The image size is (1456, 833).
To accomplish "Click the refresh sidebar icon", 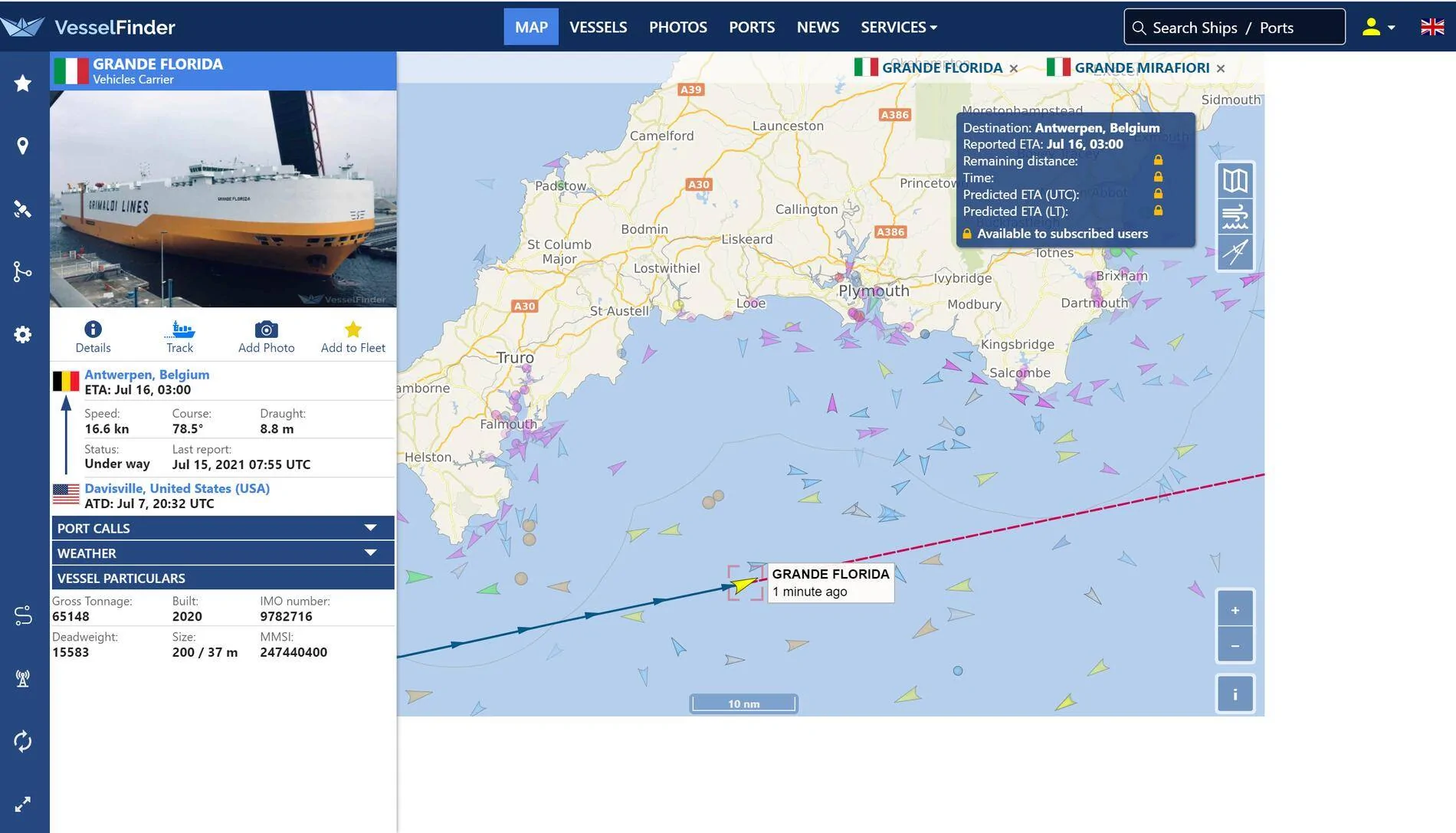I will click(x=23, y=741).
